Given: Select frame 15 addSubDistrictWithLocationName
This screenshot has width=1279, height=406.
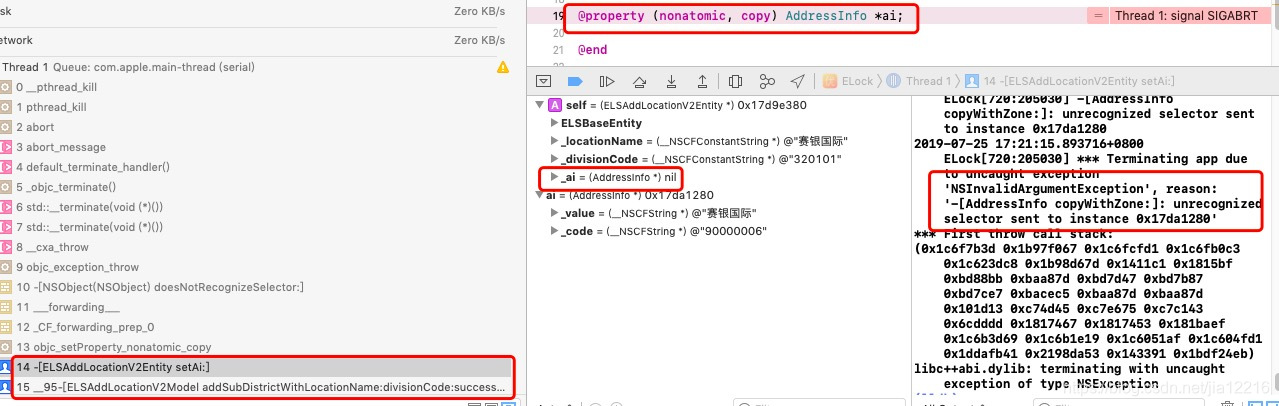Looking at the screenshot, I should [256, 386].
